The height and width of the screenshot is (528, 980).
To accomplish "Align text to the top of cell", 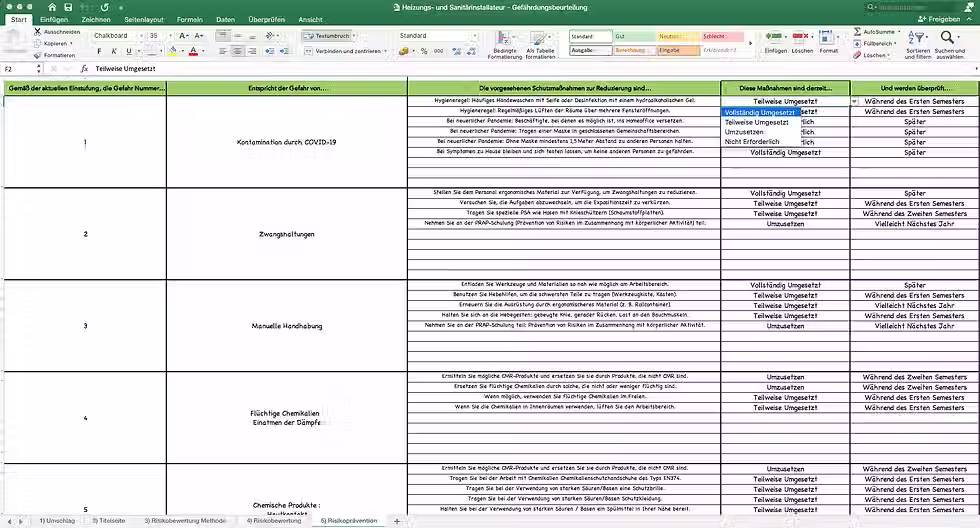I will [x=222, y=36].
